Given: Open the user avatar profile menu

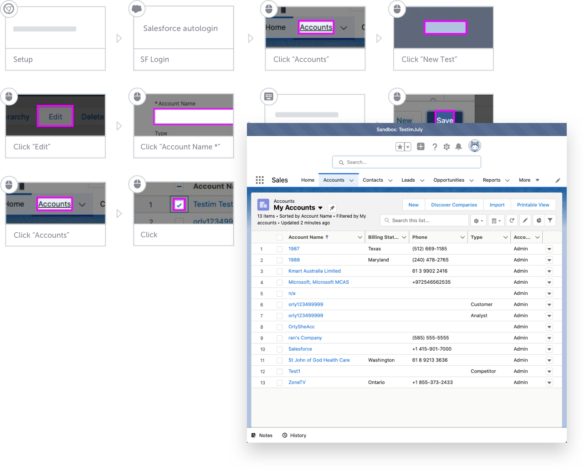Looking at the screenshot, I should [475, 146].
